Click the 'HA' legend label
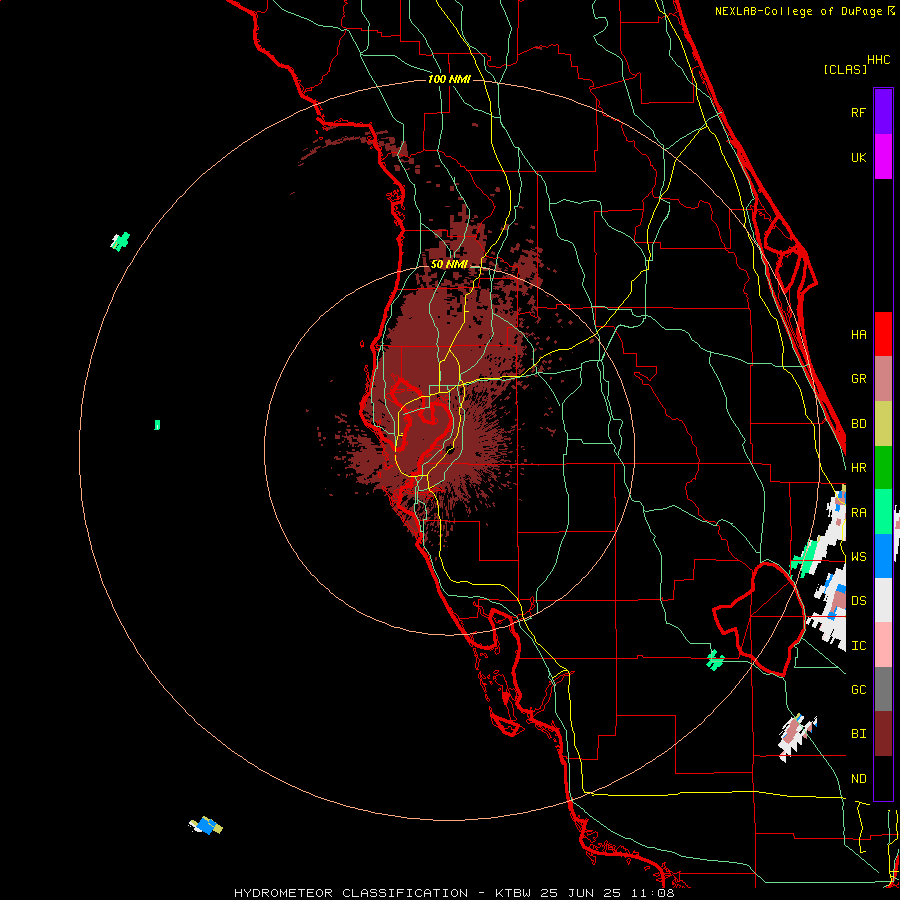Image resolution: width=900 pixels, height=900 pixels. click(x=858, y=335)
